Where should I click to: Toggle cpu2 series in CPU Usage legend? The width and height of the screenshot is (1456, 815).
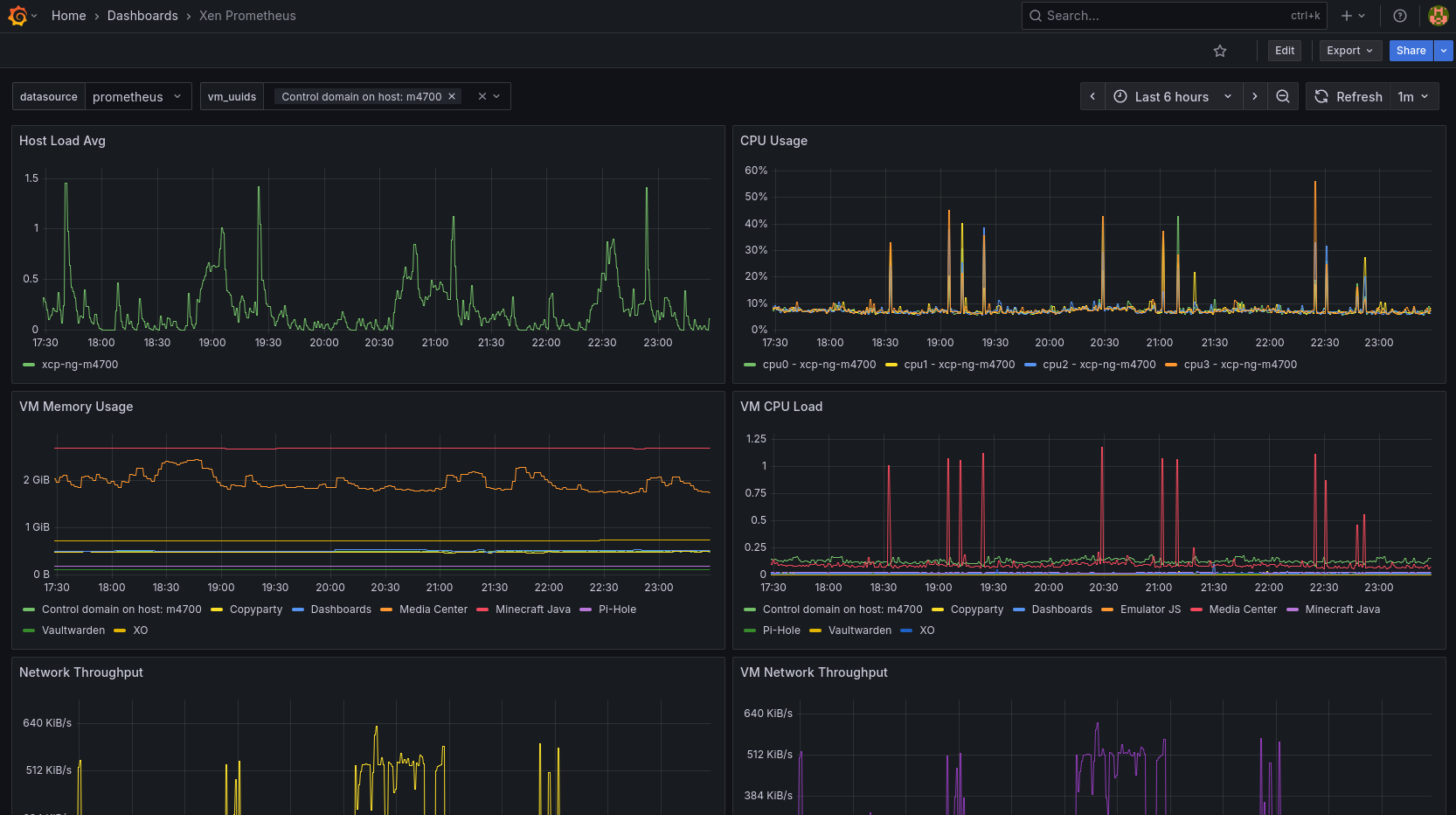tap(1099, 365)
